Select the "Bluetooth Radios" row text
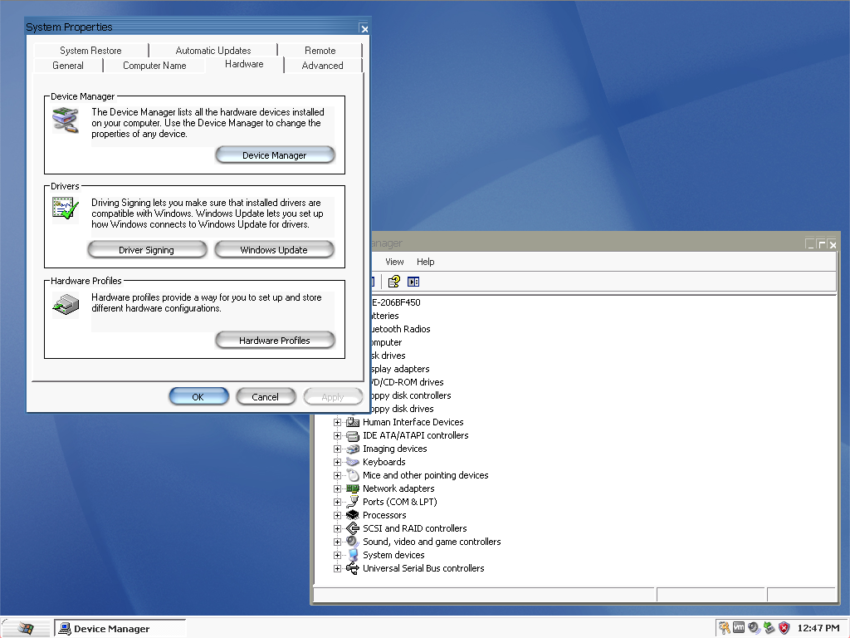The height and width of the screenshot is (638, 850). [400, 329]
